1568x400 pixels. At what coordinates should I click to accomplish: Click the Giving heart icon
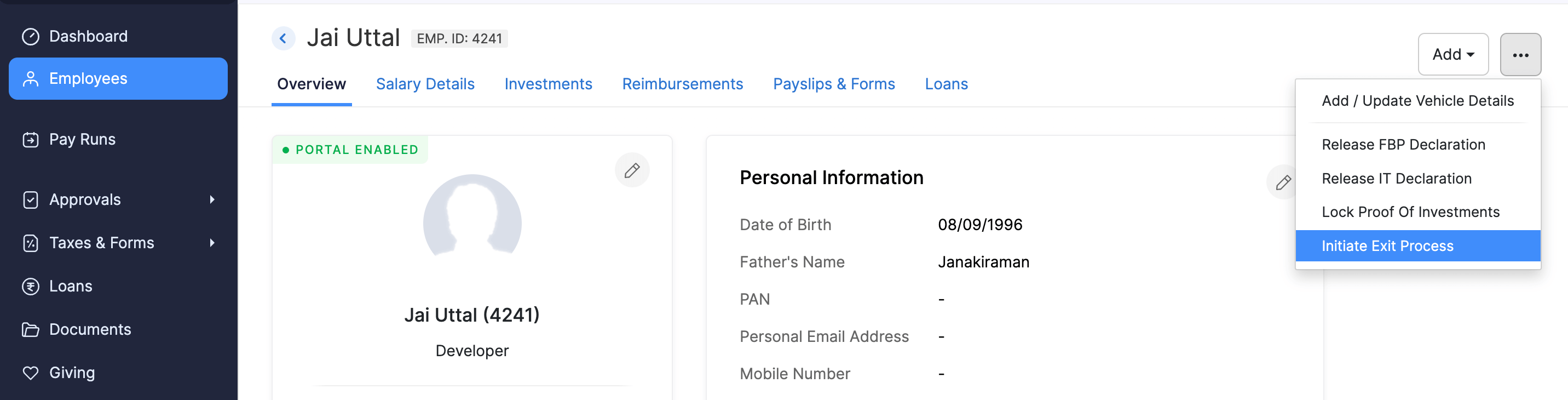click(31, 373)
